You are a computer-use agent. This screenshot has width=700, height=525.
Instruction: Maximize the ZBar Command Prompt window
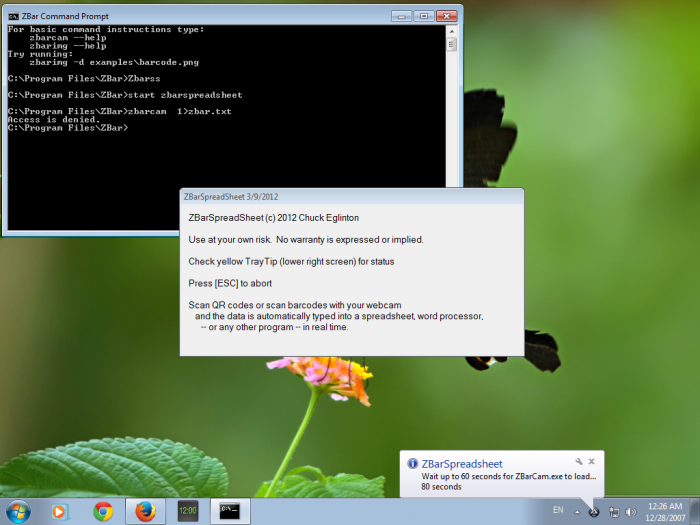click(424, 17)
